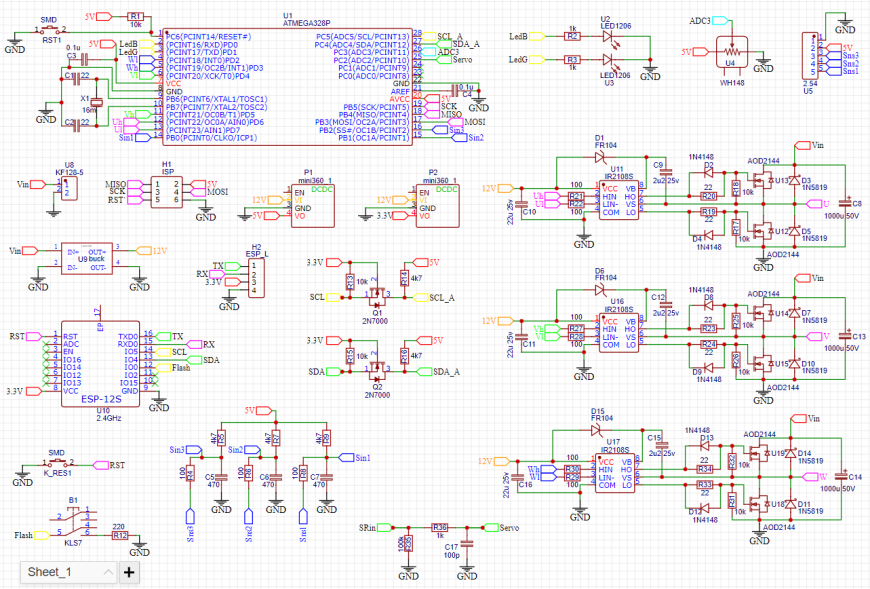Select the ATMEGA328P U1 chip symbol
870x589 pixels.
tap(287, 87)
